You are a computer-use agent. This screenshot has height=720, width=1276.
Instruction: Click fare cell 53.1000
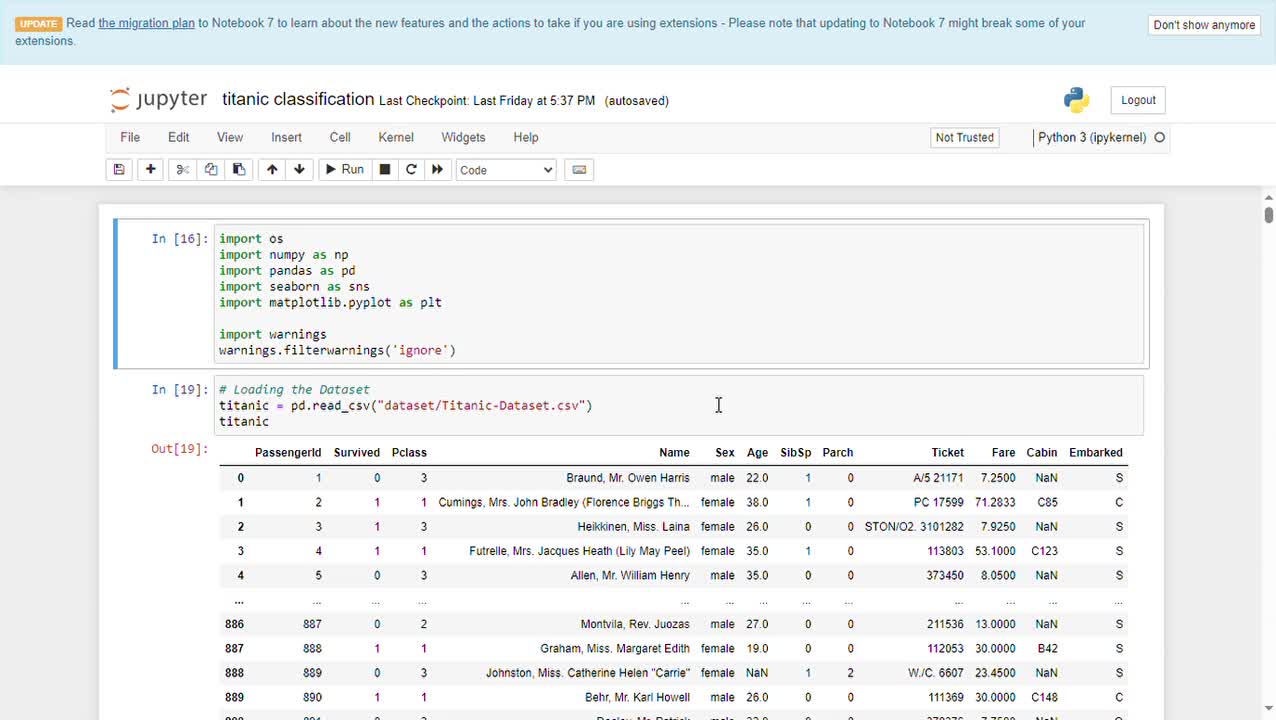(x=996, y=551)
